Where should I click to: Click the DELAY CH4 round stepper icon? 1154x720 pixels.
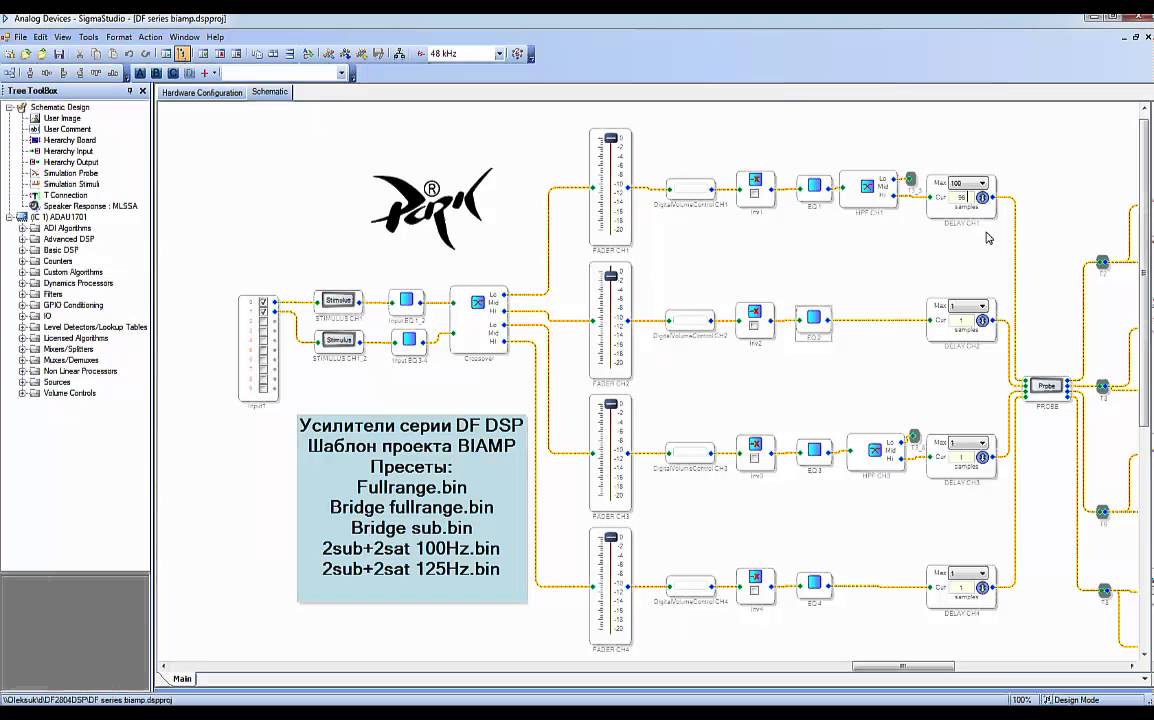pos(982,587)
